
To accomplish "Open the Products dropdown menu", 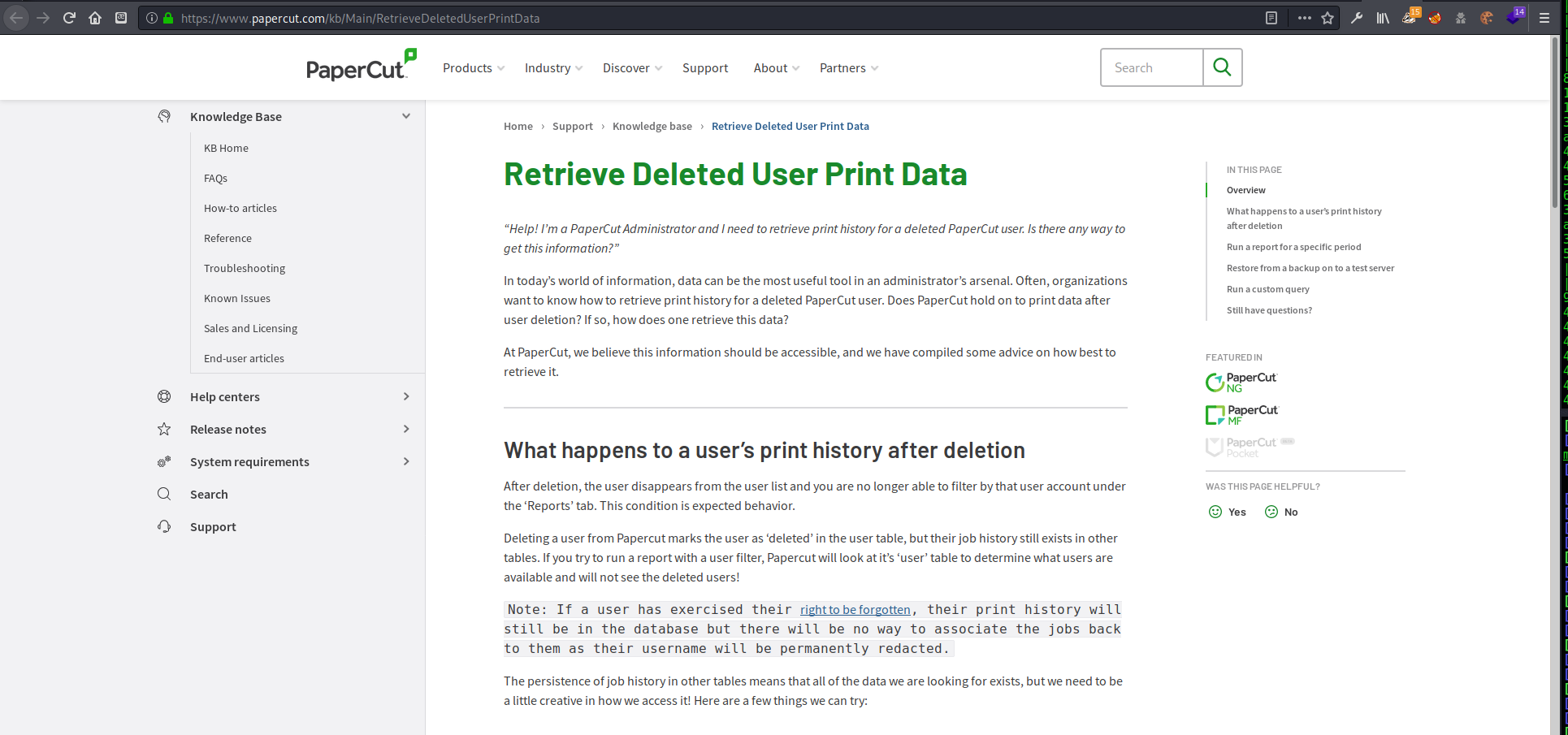I will (x=473, y=68).
